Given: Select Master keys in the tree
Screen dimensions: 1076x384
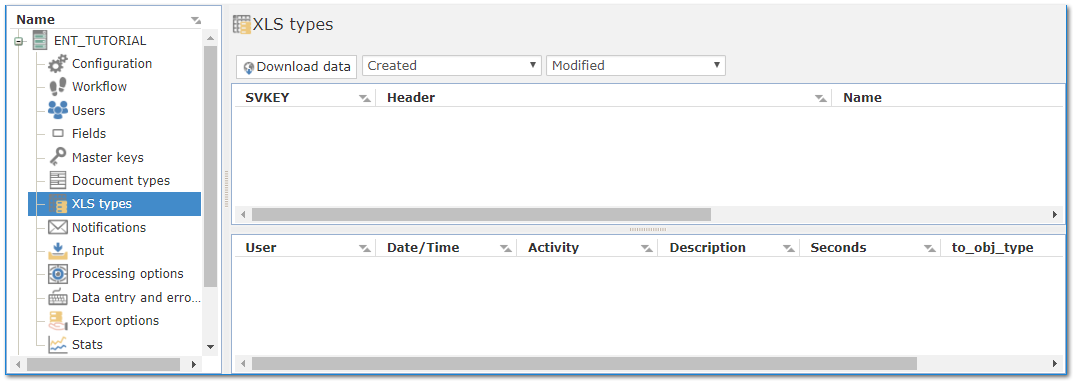Looking at the screenshot, I should [108, 158].
